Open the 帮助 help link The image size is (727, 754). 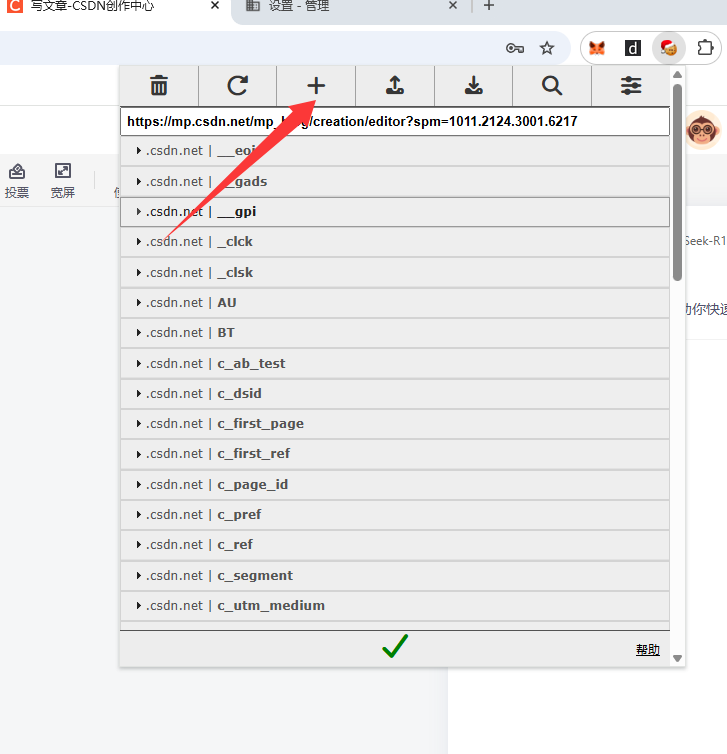(x=648, y=650)
